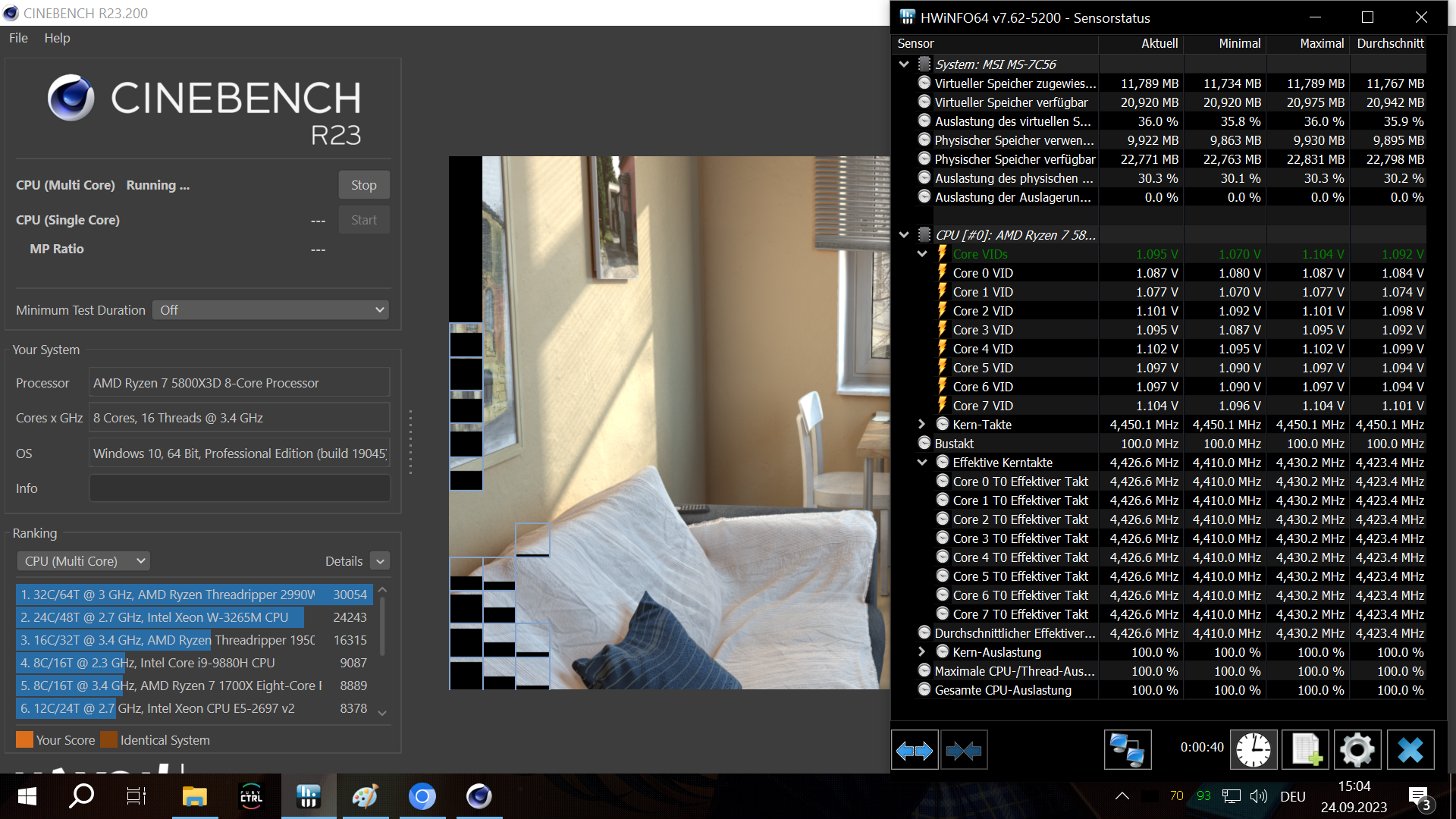Open the Details dropdown arrow
This screenshot has height=819, width=1456.
[381, 561]
